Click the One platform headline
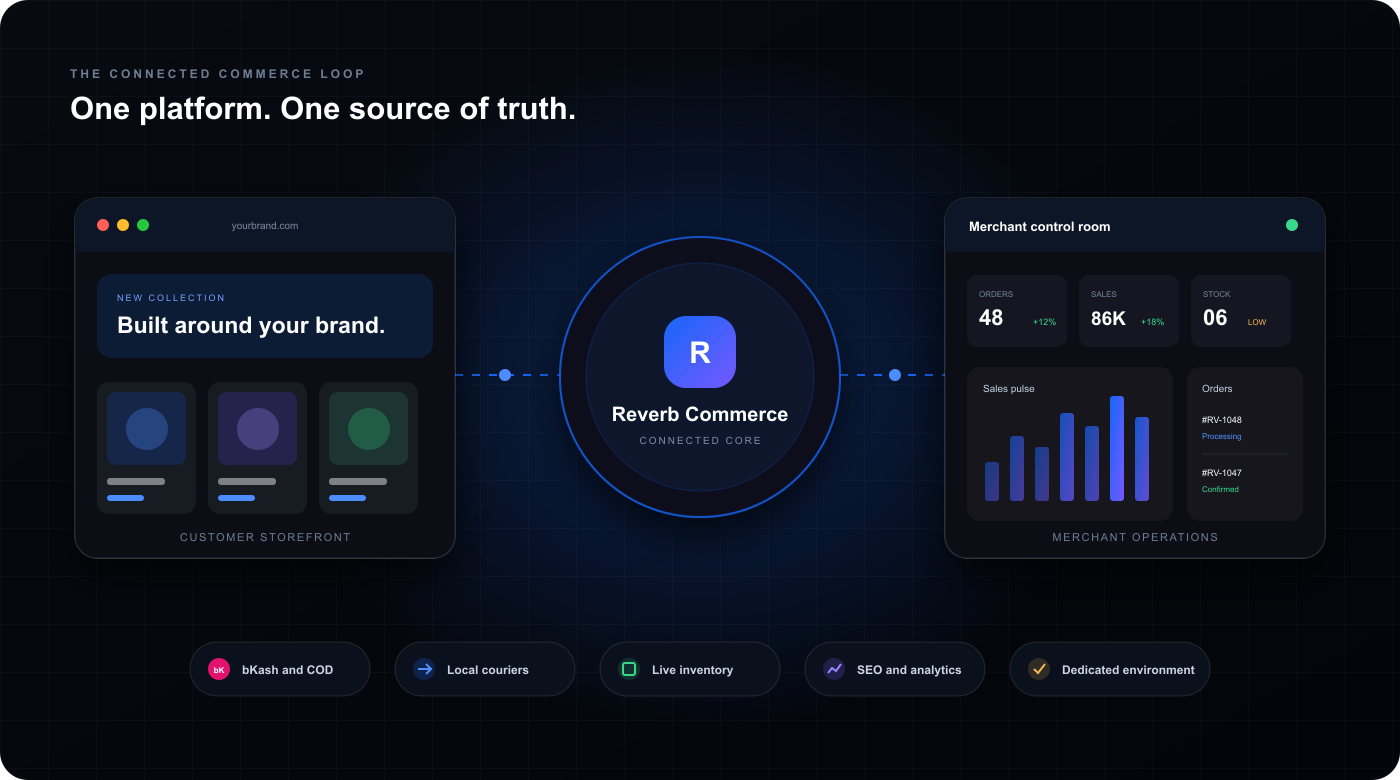Screen dimensions: 1400x780 (x=323, y=109)
